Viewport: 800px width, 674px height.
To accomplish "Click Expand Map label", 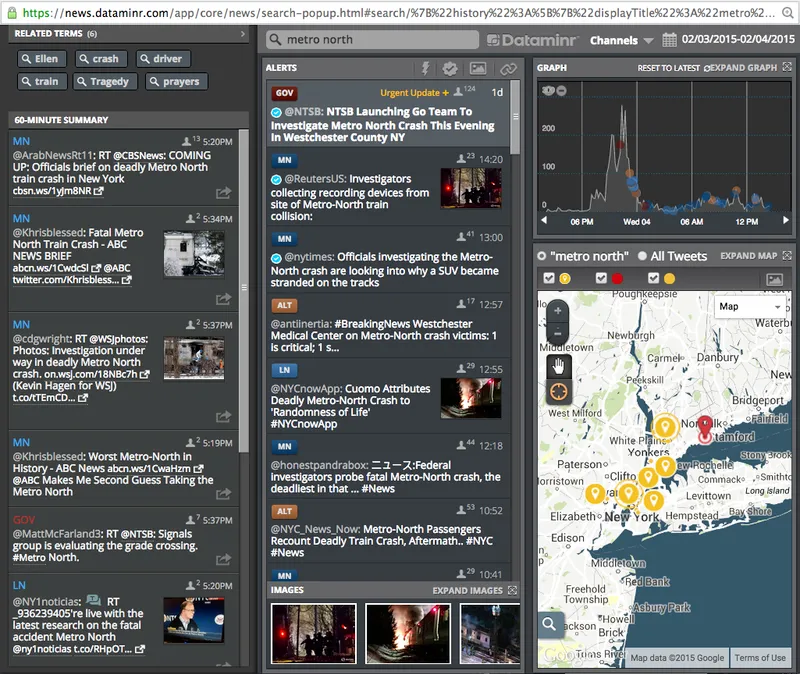I will [748, 256].
